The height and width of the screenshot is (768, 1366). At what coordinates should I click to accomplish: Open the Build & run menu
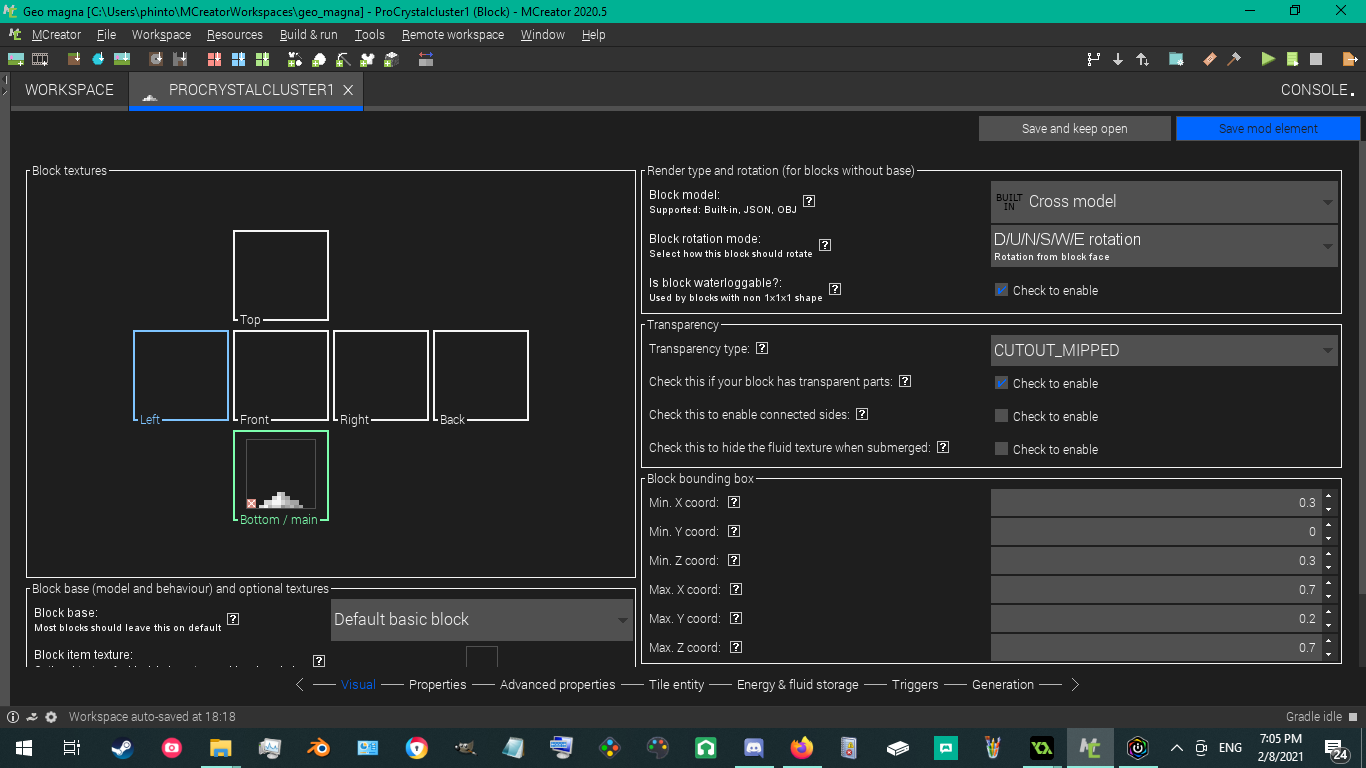point(308,34)
